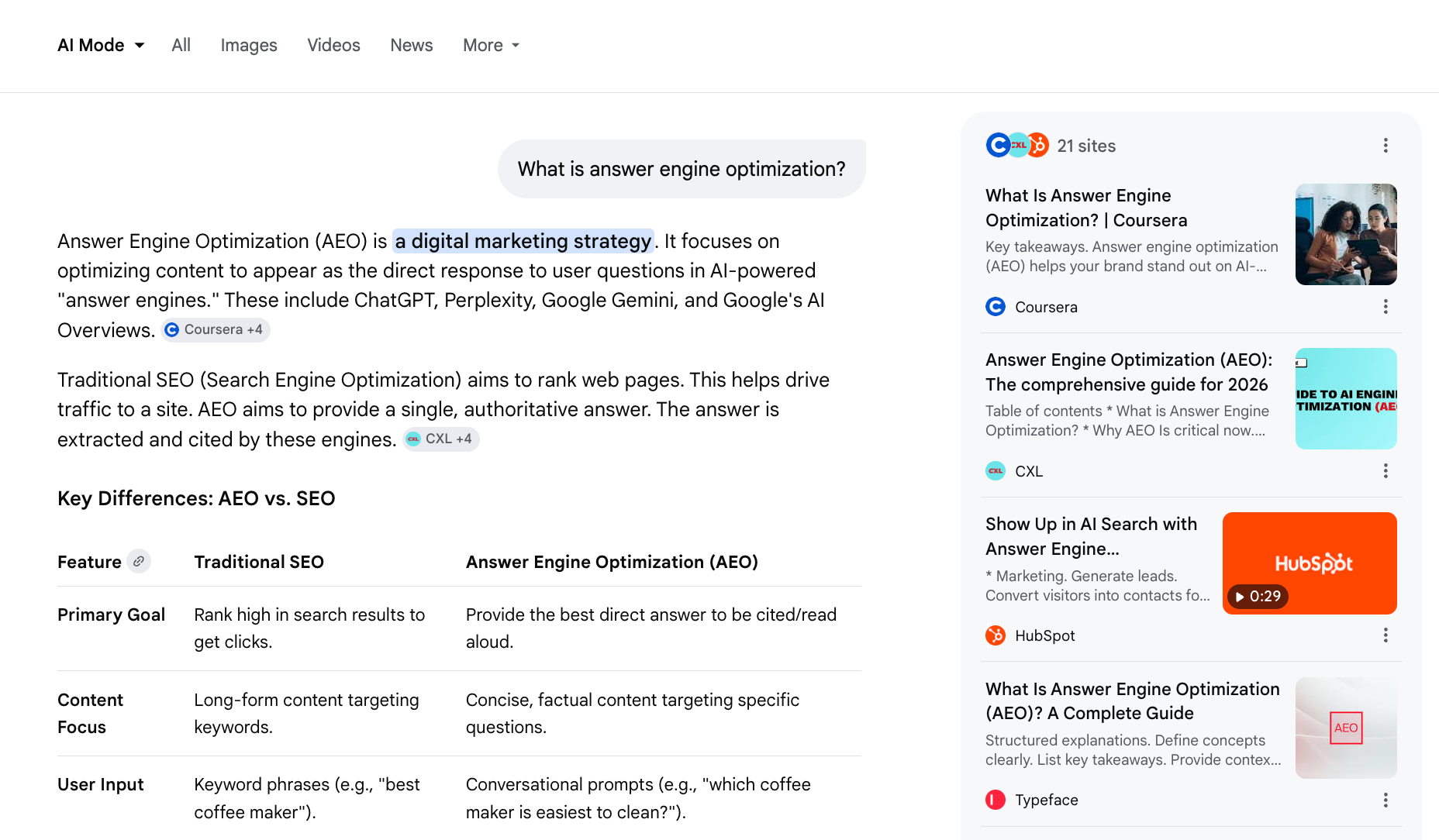Viewport: 1439px width, 840px height.
Task: Click the stacked site favicons next to 21 sites
Action: (1017, 145)
